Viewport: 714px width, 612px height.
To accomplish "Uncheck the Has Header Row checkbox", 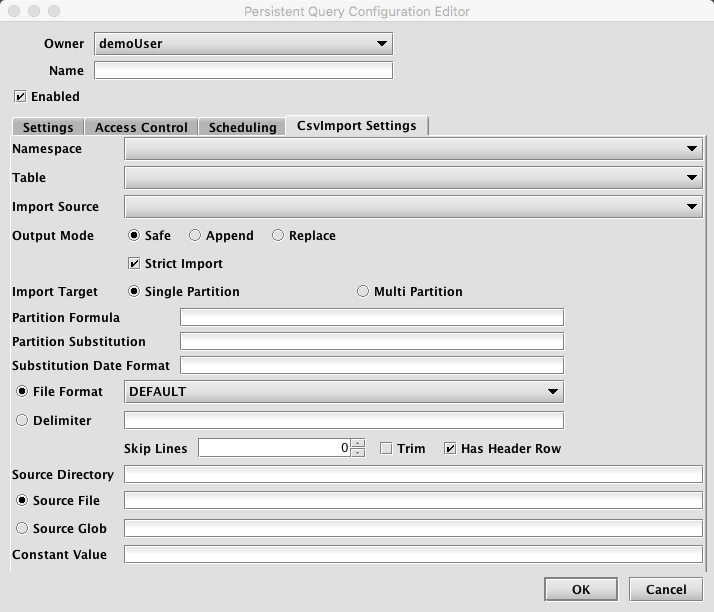I will (450, 449).
